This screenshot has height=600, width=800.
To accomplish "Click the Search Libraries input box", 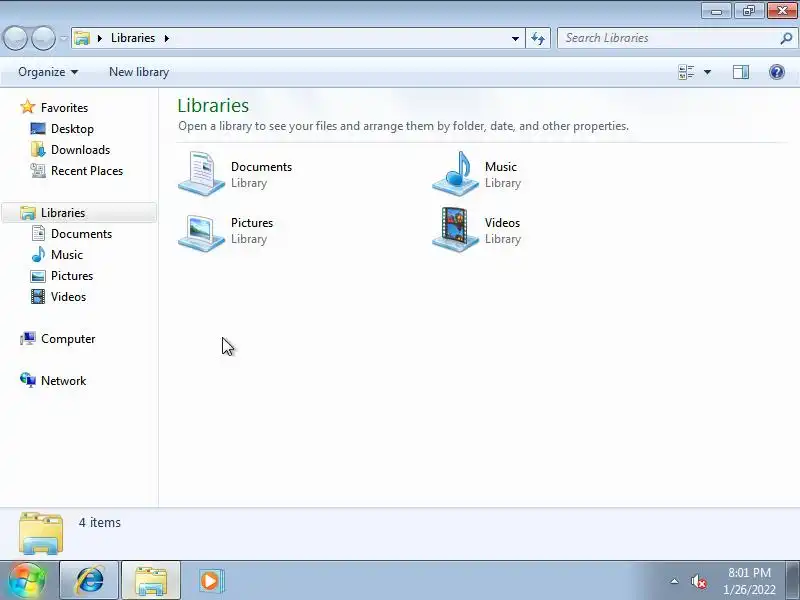I will tap(671, 38).
